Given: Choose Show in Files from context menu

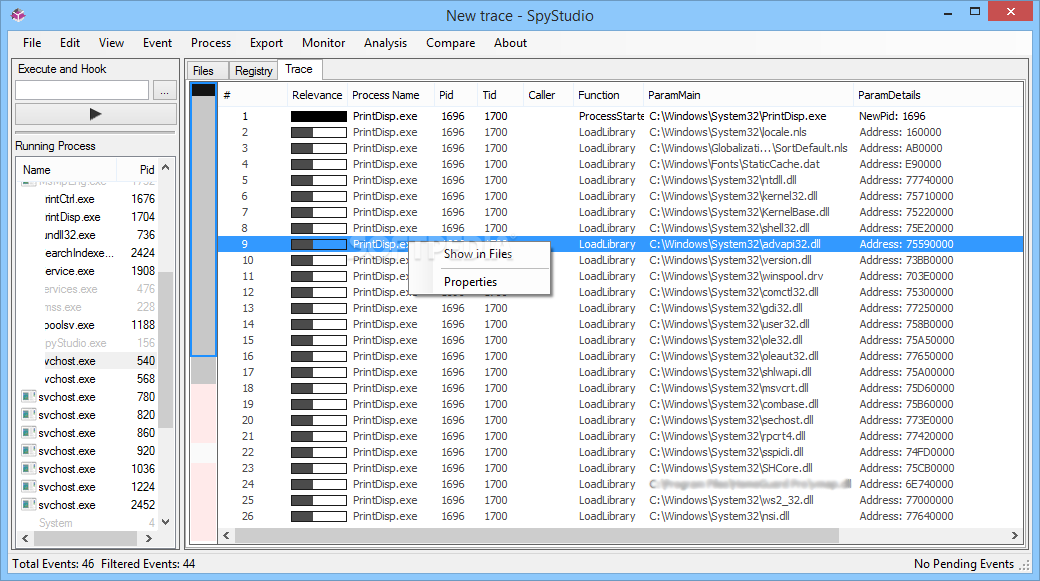Looking at the screenshot, I should coord(478,254).
